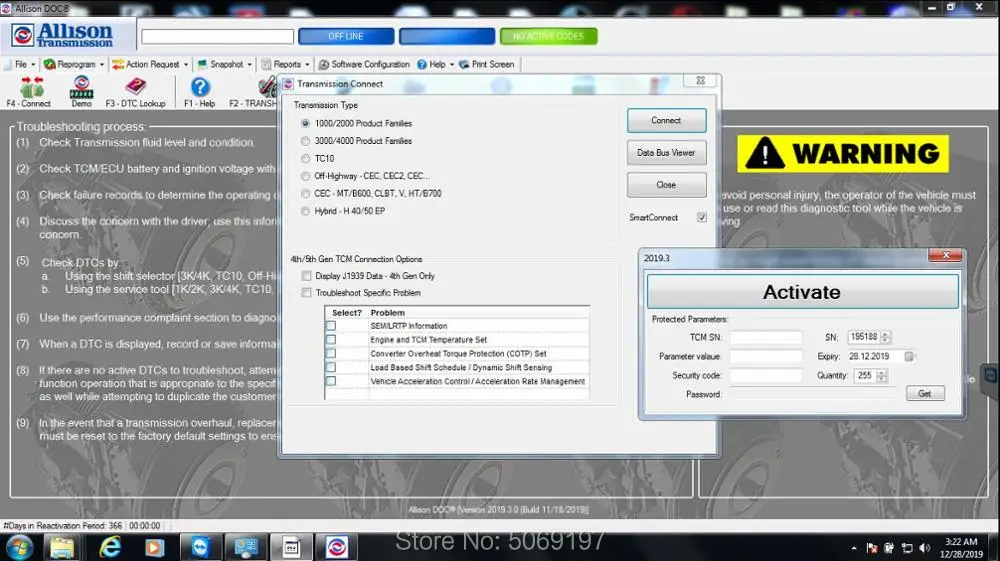This screenshot has height=561, width=1000.
Task: Select the TC10 transmission type
Action: 305,159
